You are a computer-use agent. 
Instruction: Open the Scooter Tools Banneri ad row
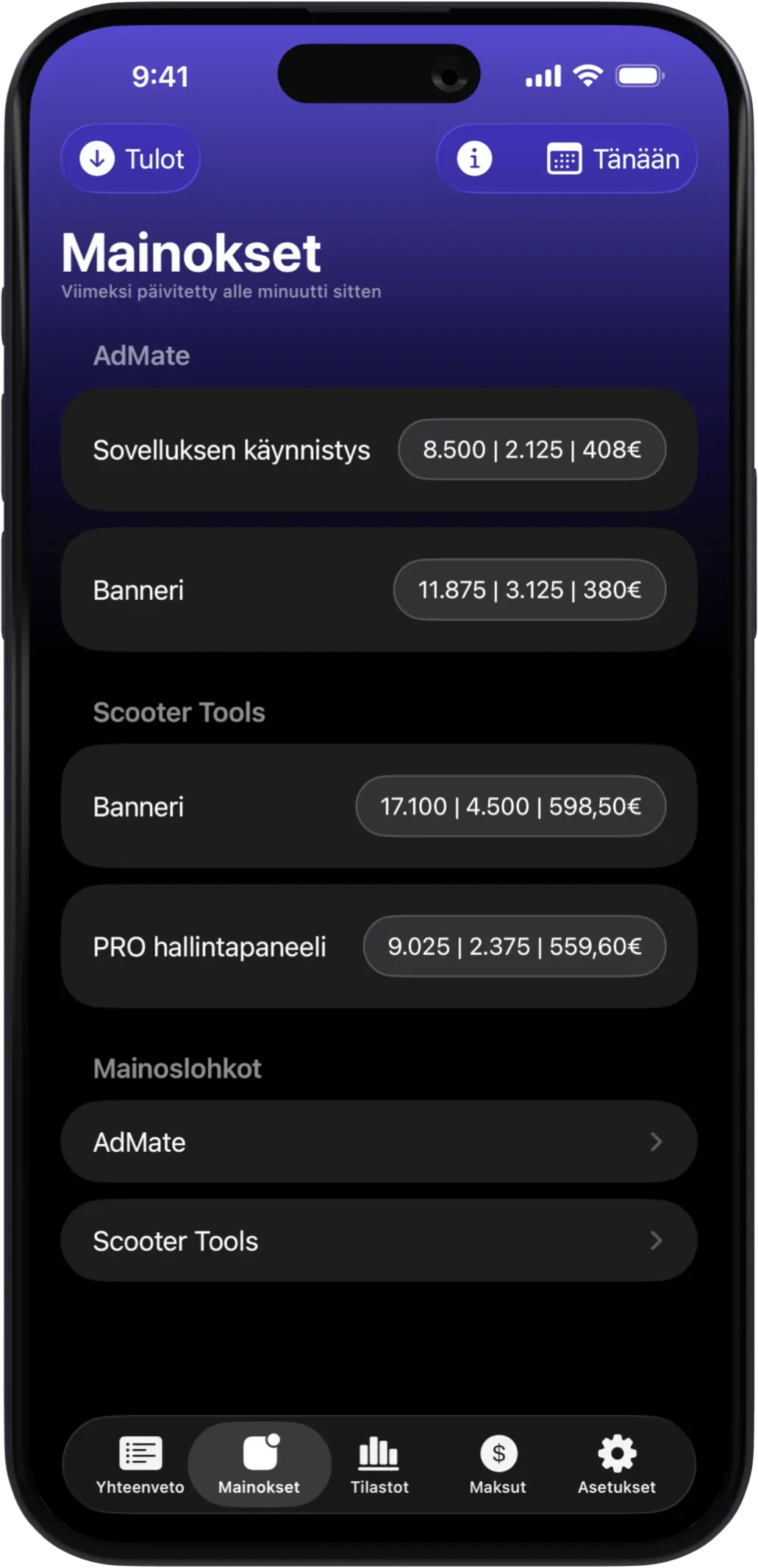coord(139,807)
